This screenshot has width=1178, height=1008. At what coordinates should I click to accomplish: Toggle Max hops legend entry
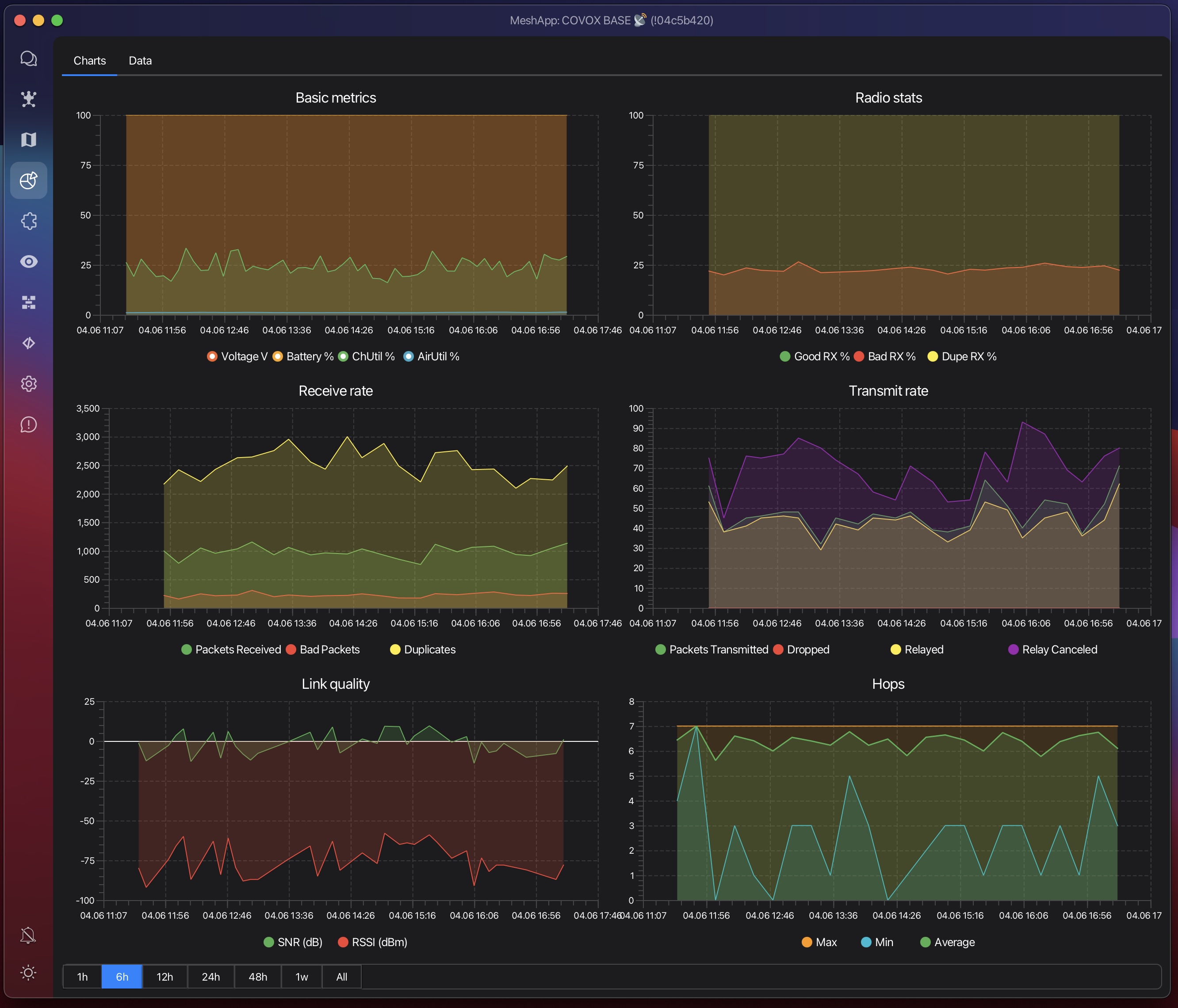tap(818, 942)
